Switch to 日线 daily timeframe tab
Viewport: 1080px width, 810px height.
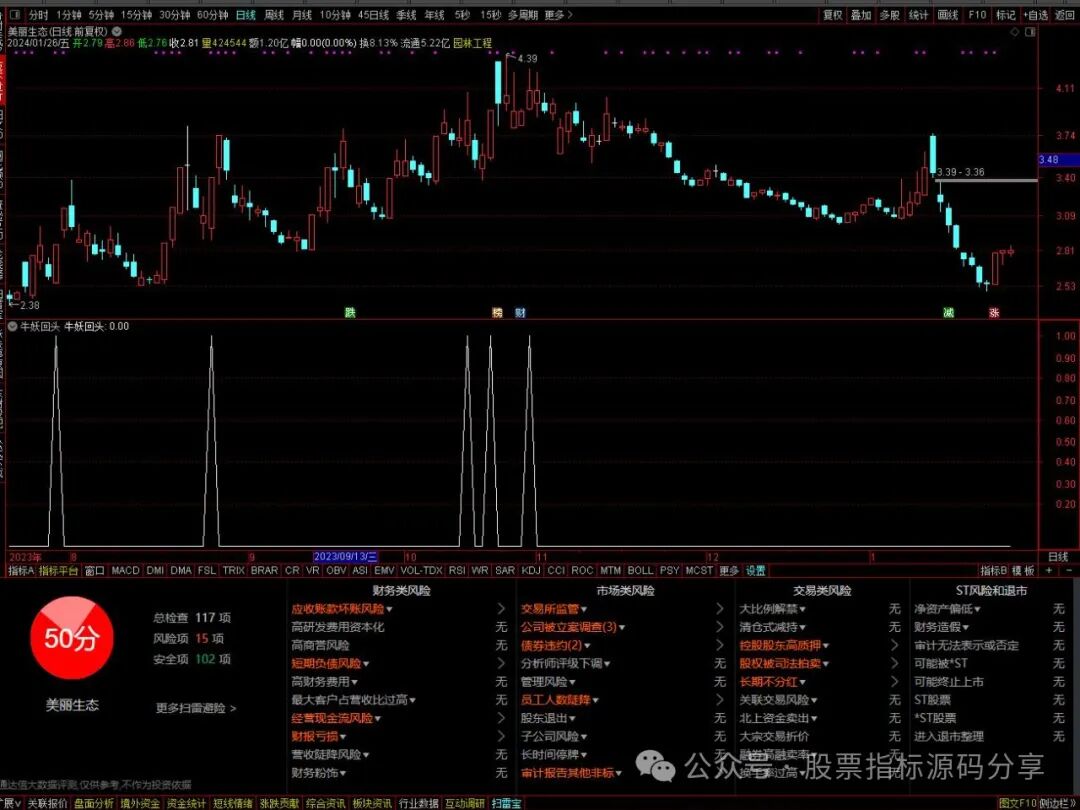pyautogui.click(x=245, y=14)
